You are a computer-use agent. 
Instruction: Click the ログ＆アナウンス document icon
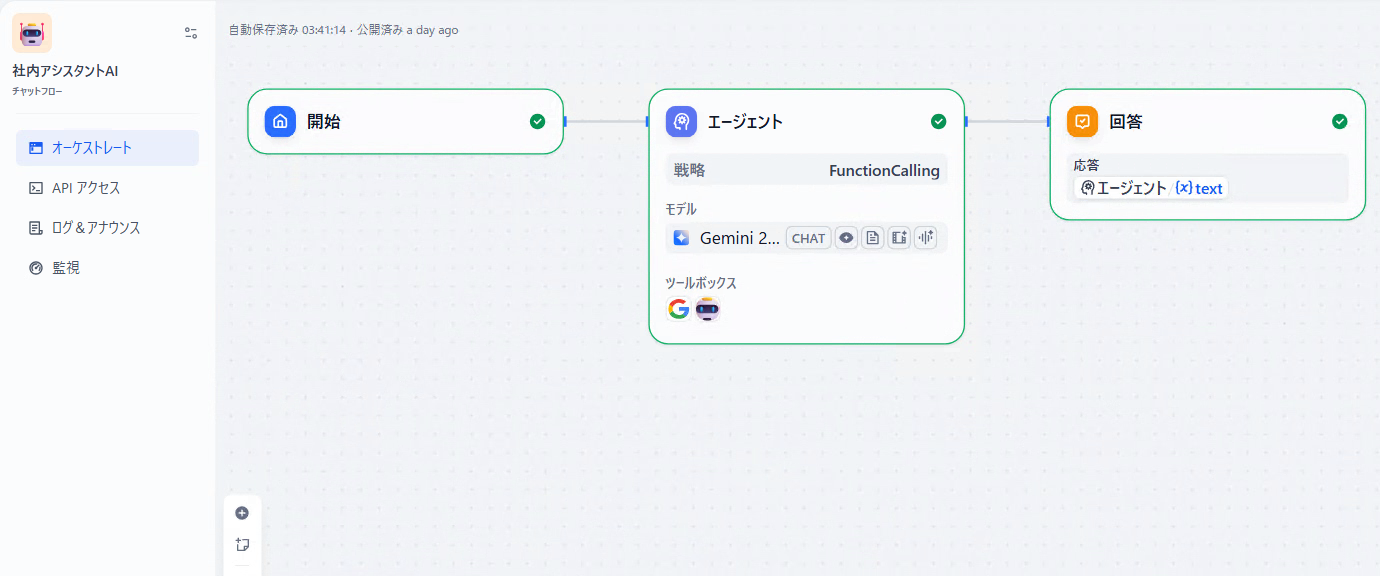coord(36,228)
